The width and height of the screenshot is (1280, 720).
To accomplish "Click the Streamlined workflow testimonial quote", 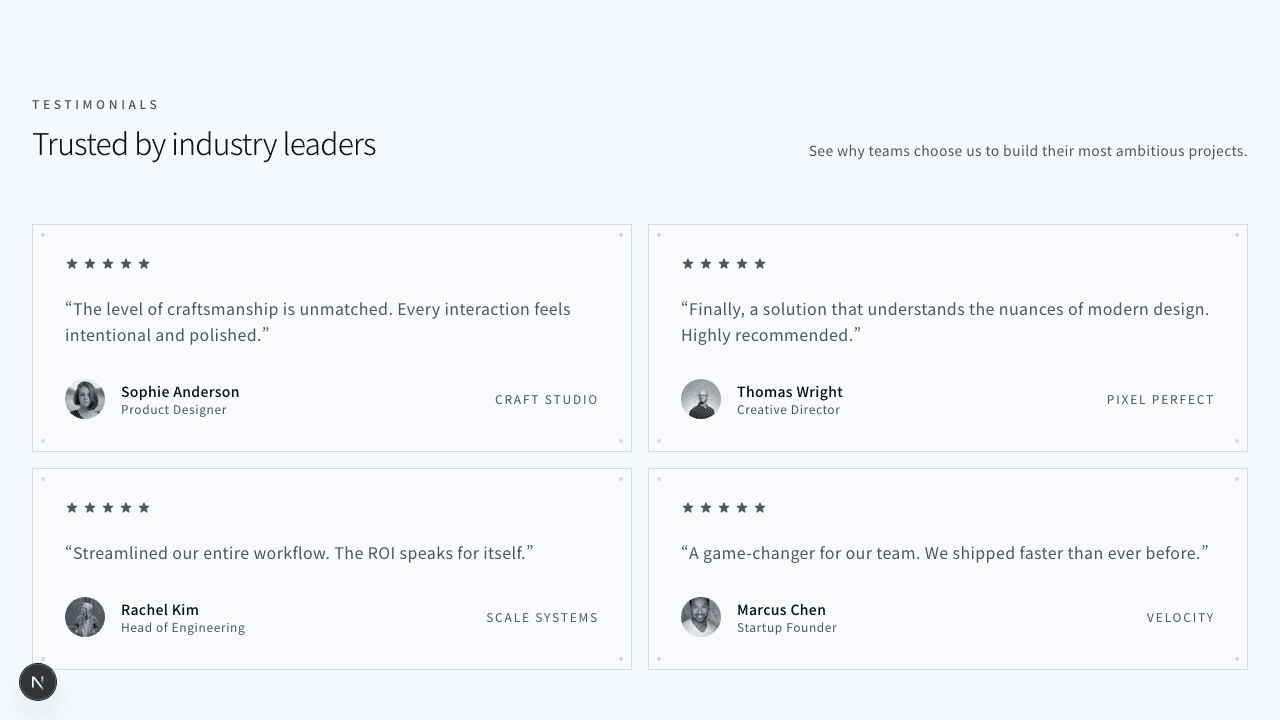I will tap(299, 553).
